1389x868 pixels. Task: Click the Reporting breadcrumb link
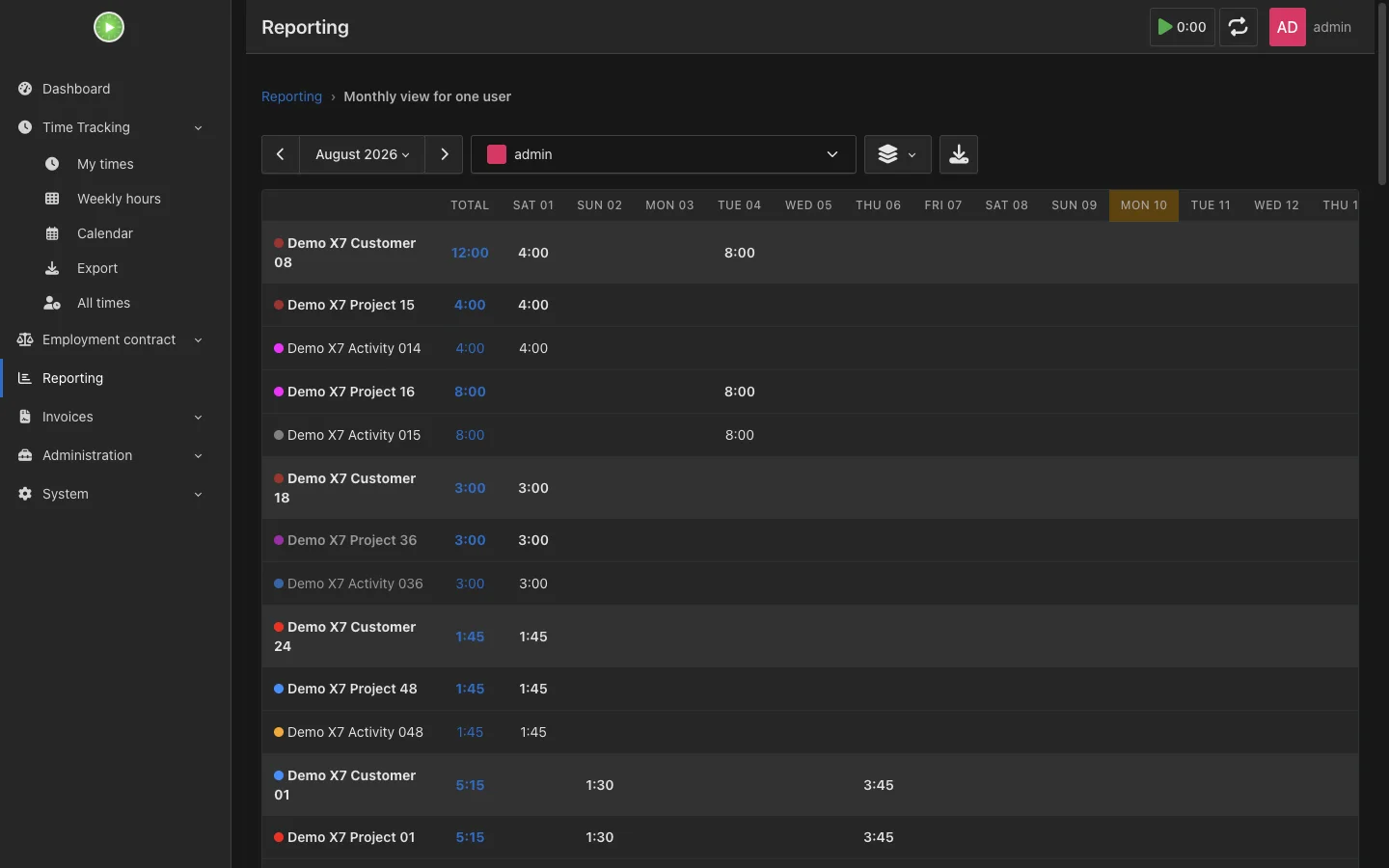(x=291, y=96)
